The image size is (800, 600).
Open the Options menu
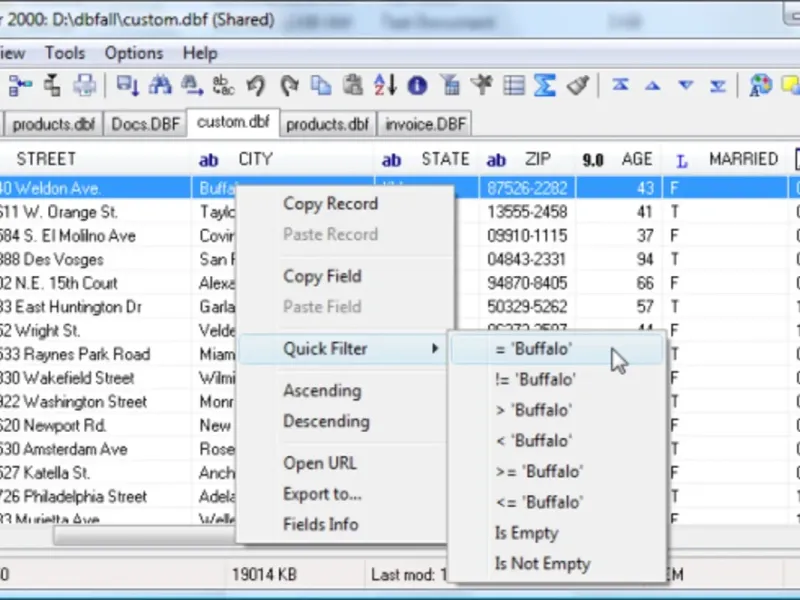tap(134, 53)
